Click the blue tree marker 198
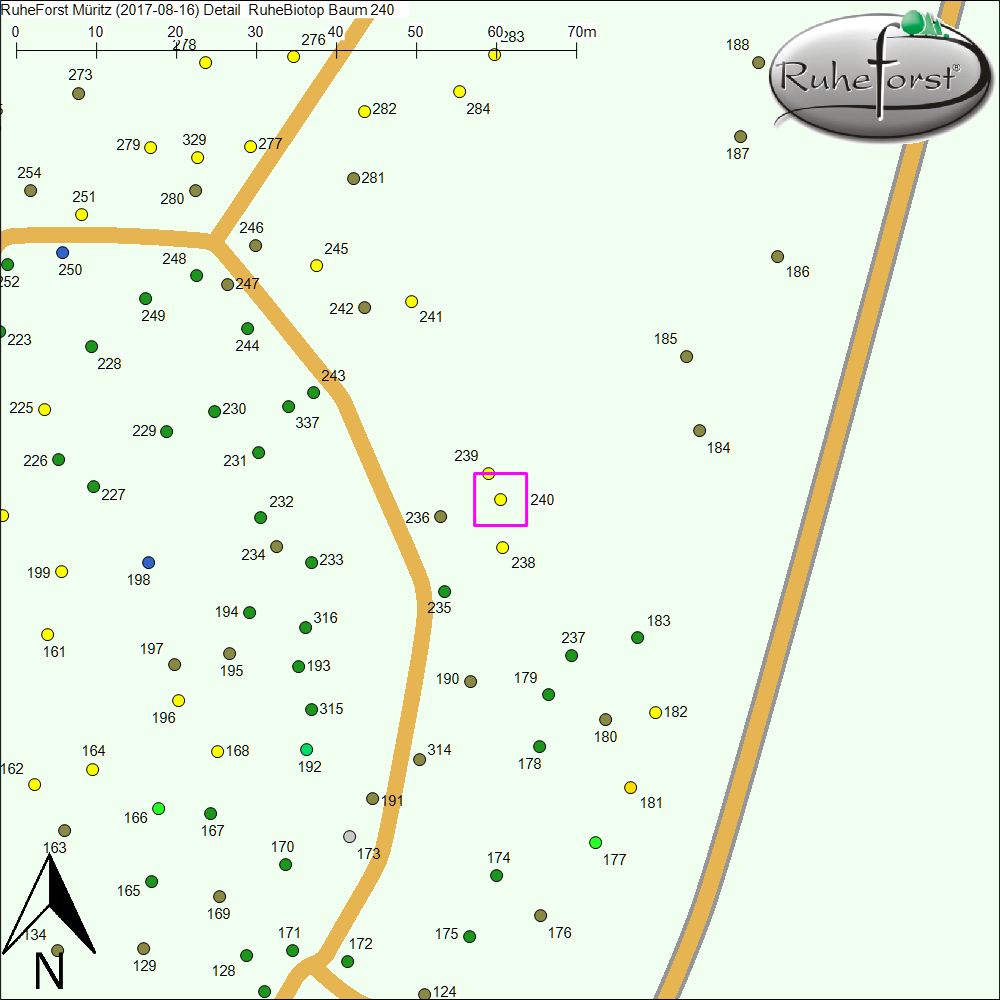This screenshot has width=1000, height=1000. click(149, 562)
